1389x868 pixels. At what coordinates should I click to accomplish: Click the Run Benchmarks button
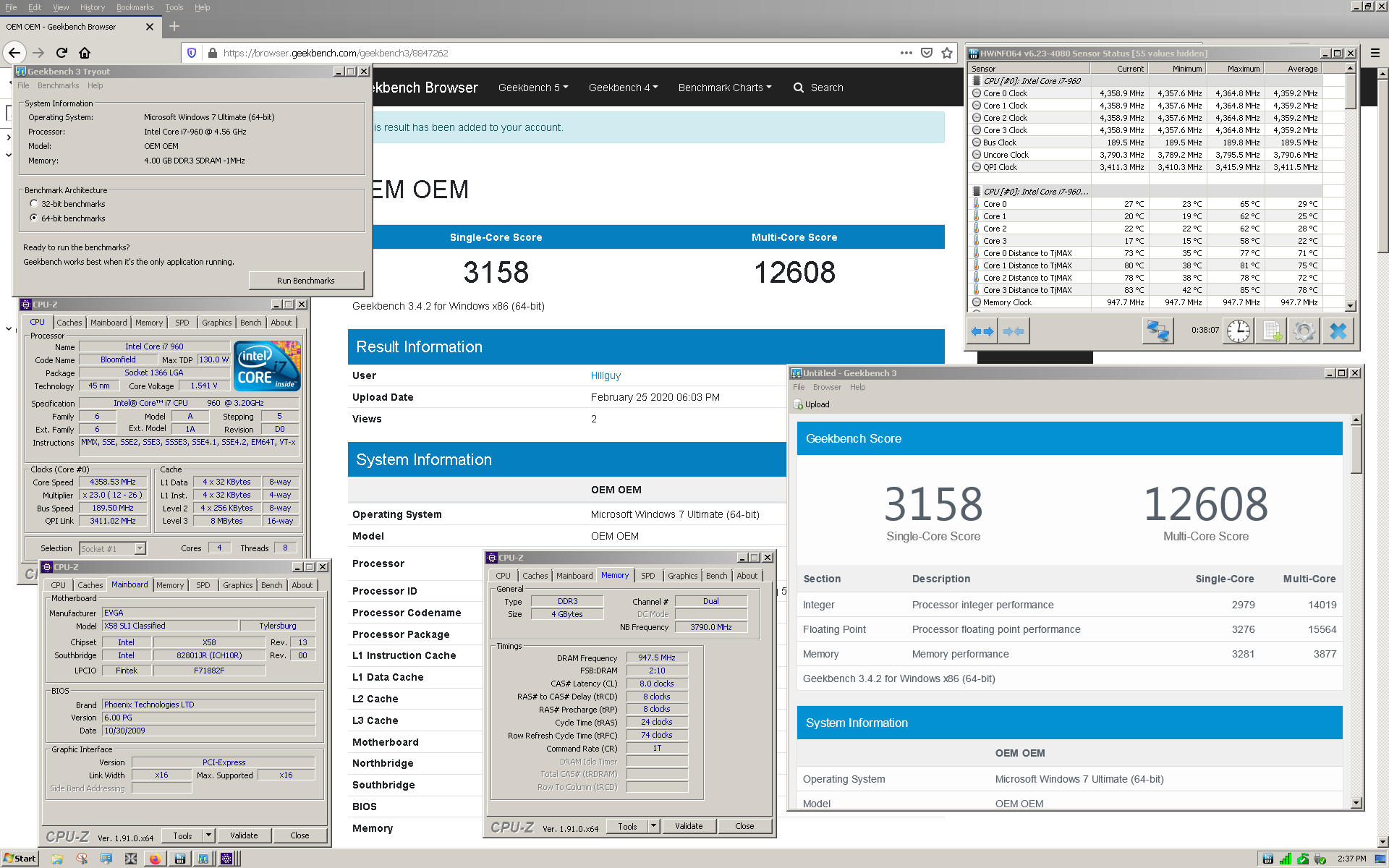306,281
